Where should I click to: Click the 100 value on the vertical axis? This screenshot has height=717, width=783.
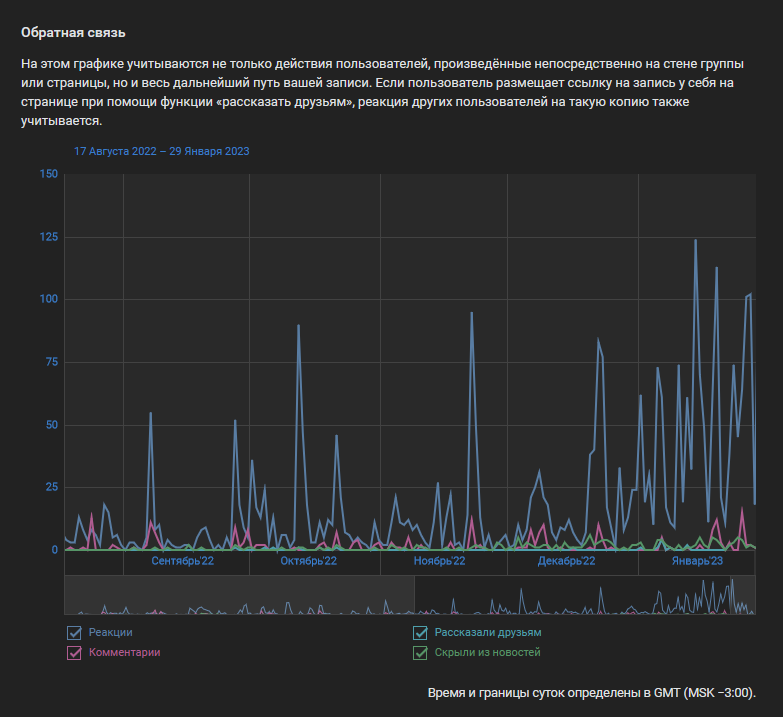pyautogui.click(x=47, y=299)
